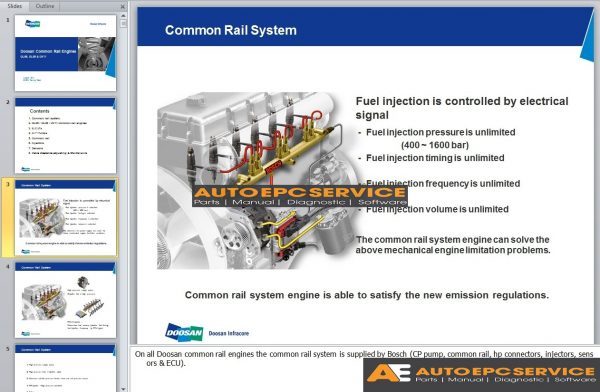Select slide 1 title thumbnail
Viewport: 600px width, 392px height.
click(65, 53)
